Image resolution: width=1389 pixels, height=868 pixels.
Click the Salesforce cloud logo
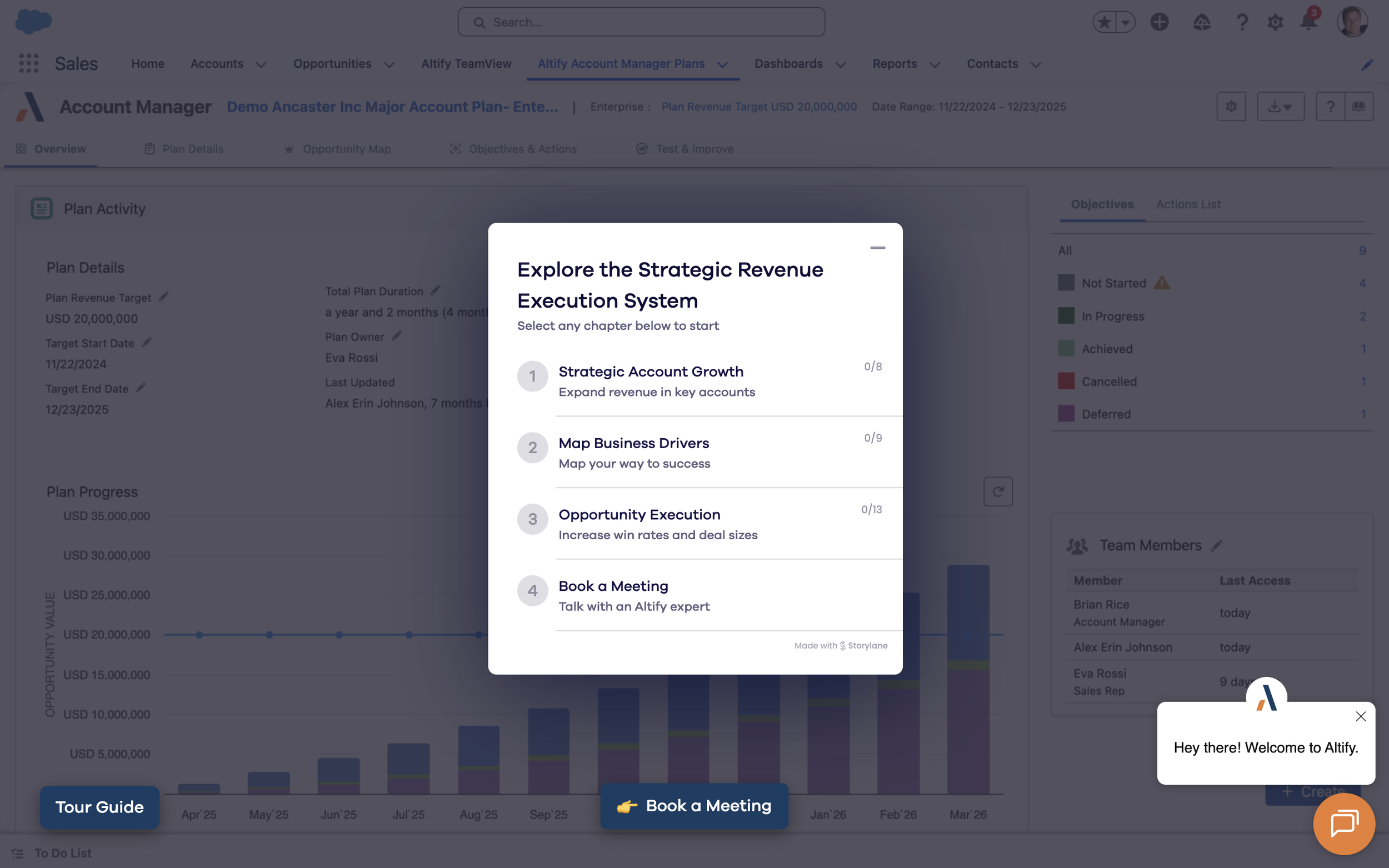pos(33,21)
